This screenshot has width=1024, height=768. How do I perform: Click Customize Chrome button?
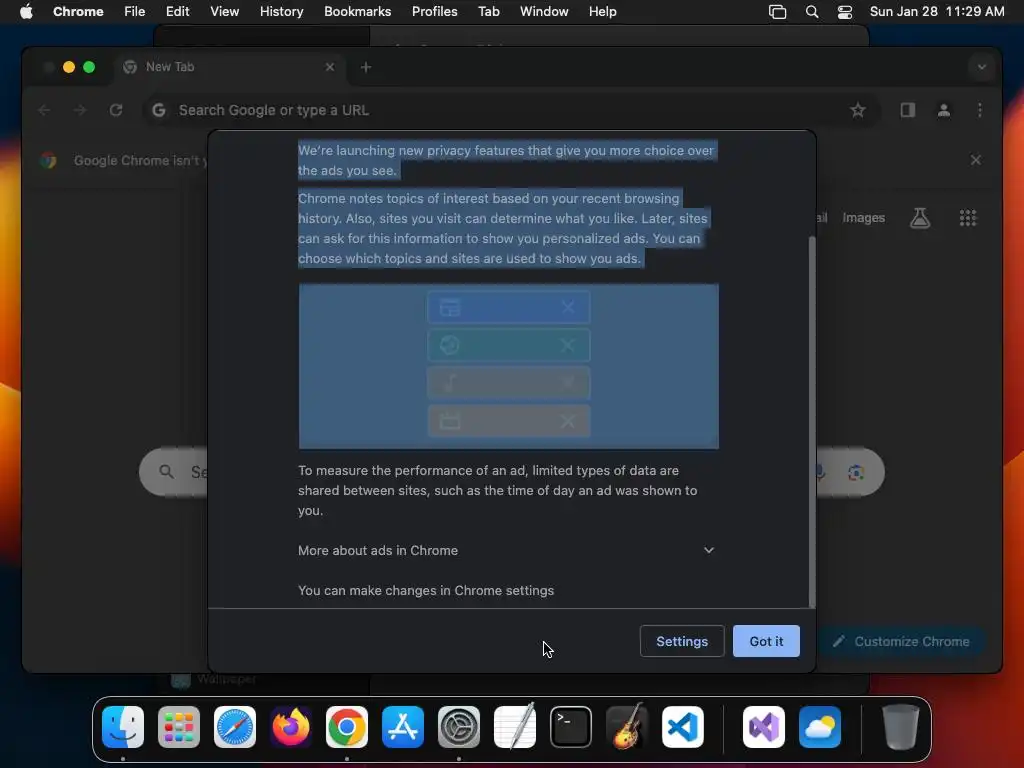(x=901, y=641)
